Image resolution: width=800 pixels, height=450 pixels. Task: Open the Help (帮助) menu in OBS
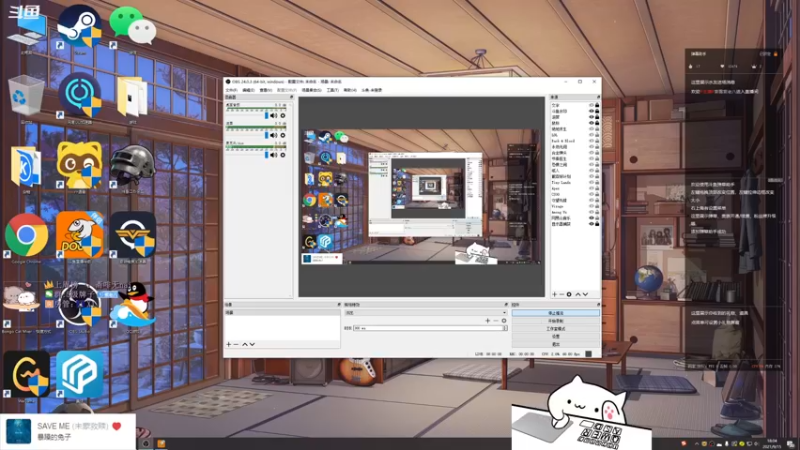pyautogui.click(x=349, y=90)
